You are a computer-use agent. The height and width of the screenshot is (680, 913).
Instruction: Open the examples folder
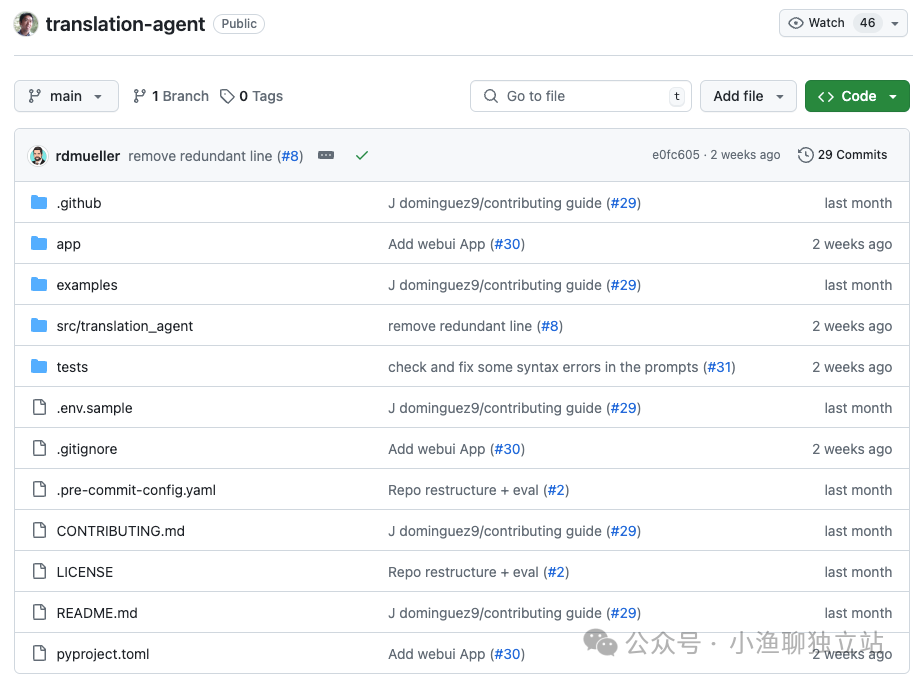click(x=87, y=285)
